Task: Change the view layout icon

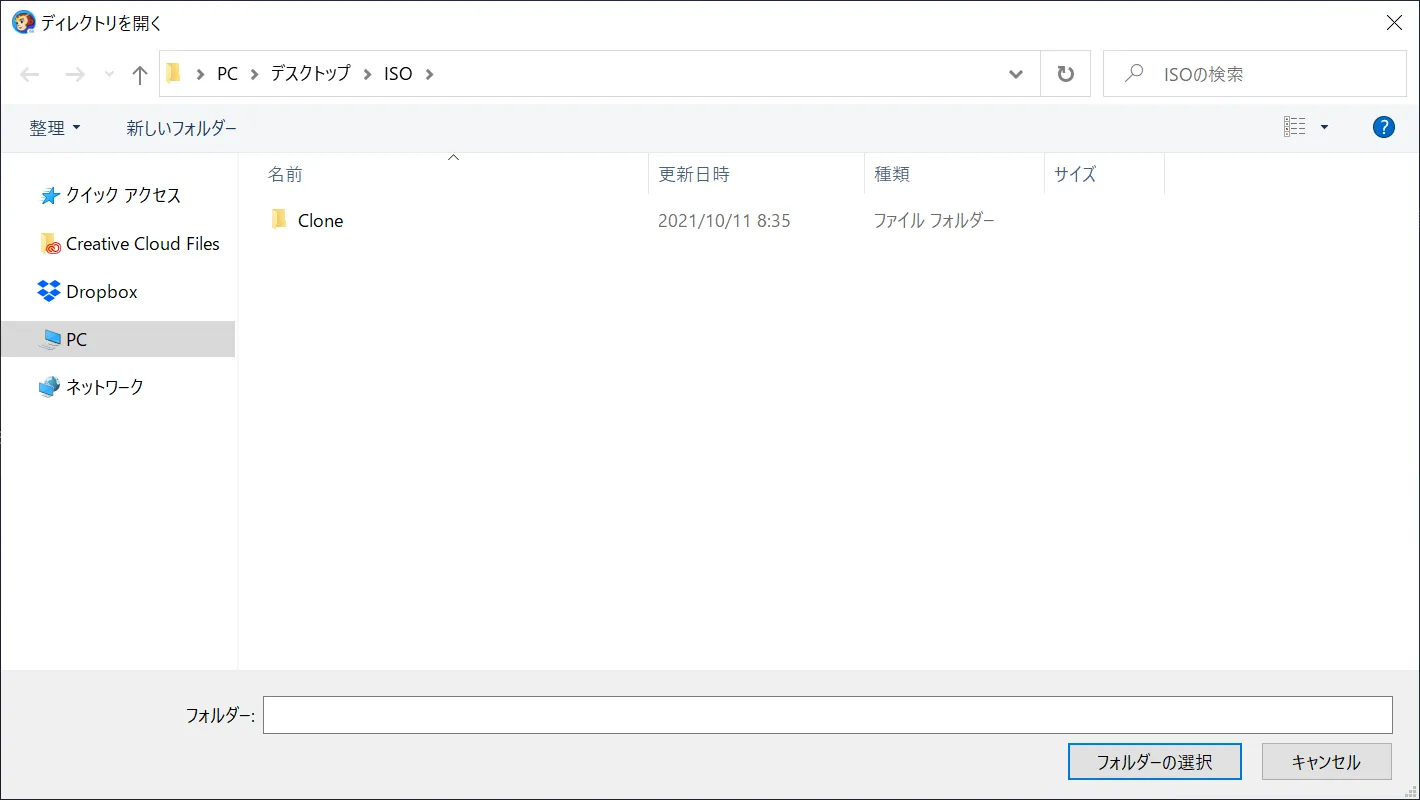Action: [1295, 127]
